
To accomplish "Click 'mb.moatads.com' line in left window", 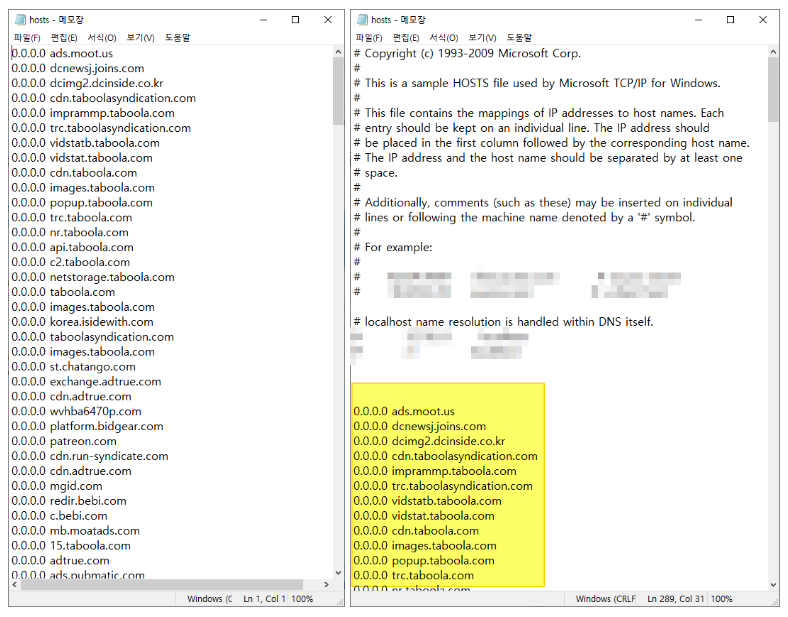I will (x=75, y=531).
